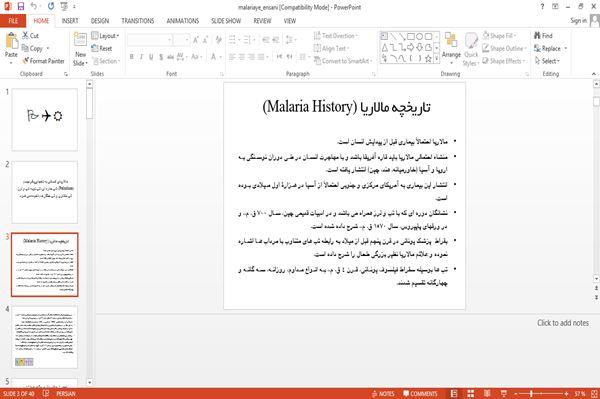Select the rectangle shape in gallery

click(411, 36)
